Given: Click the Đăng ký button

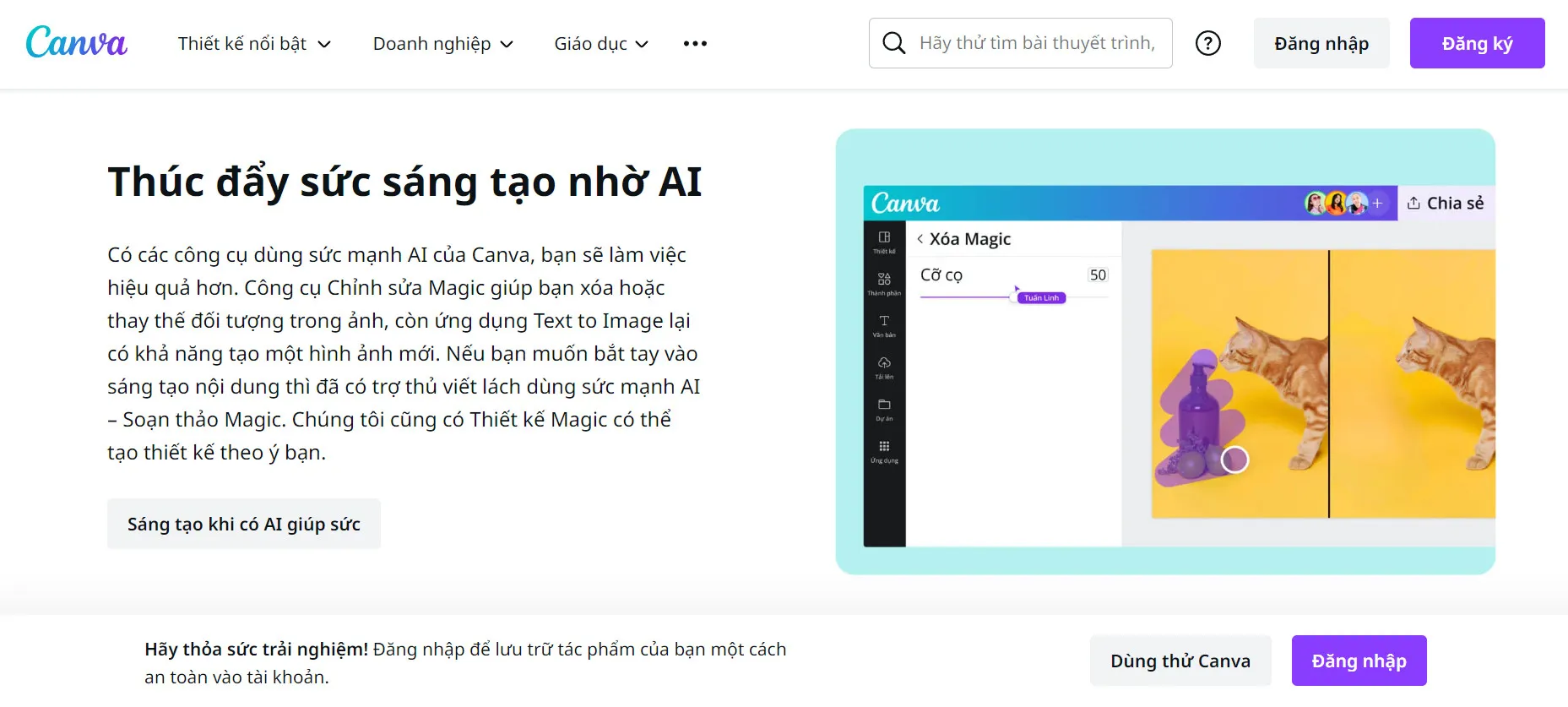Looking at the screenshot, I should coord(1477,43).
